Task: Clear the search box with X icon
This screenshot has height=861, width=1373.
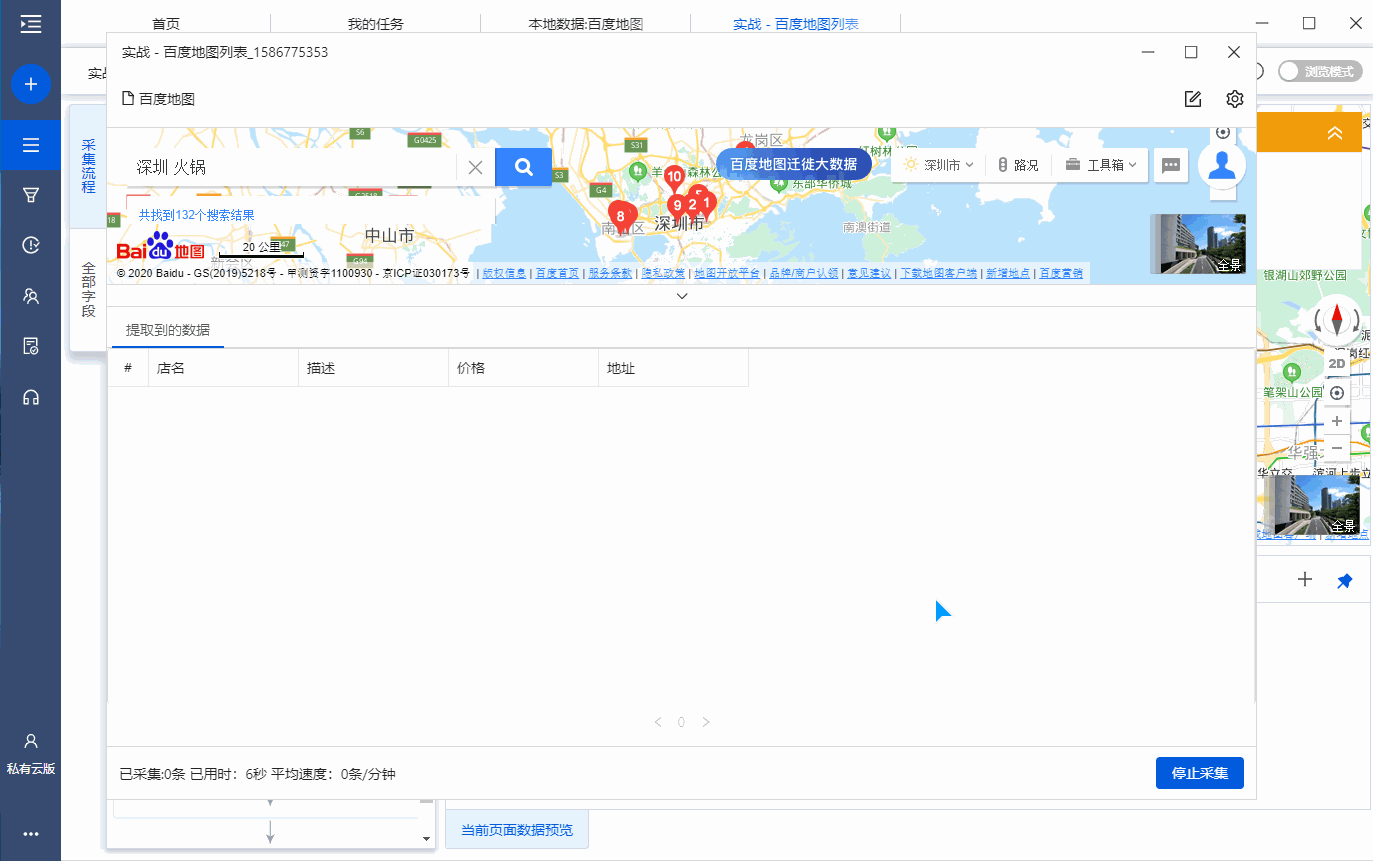Action: (476, 167)
